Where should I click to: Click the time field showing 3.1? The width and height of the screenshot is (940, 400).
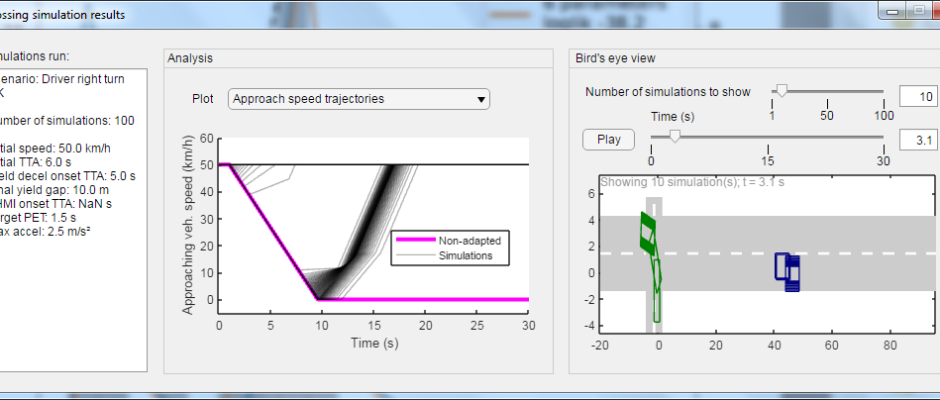pos(917,140)
